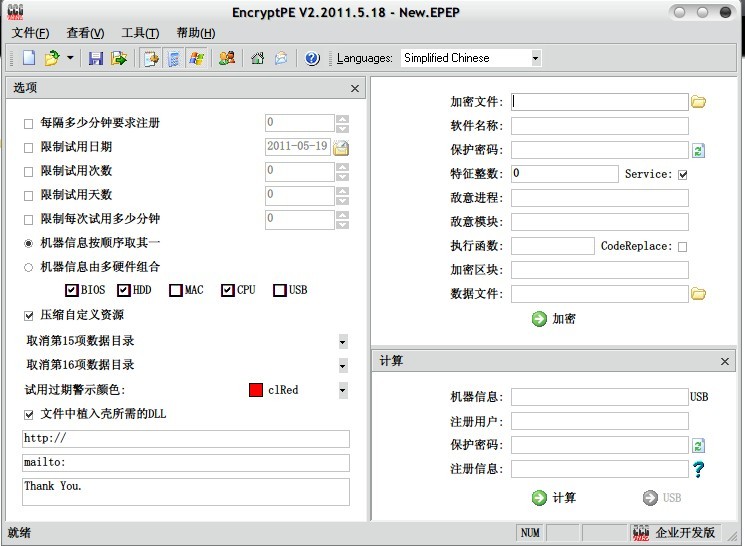Click the Open folder toolbar icon
This screenshot has height=546, width=745.
tap(51, 58)
